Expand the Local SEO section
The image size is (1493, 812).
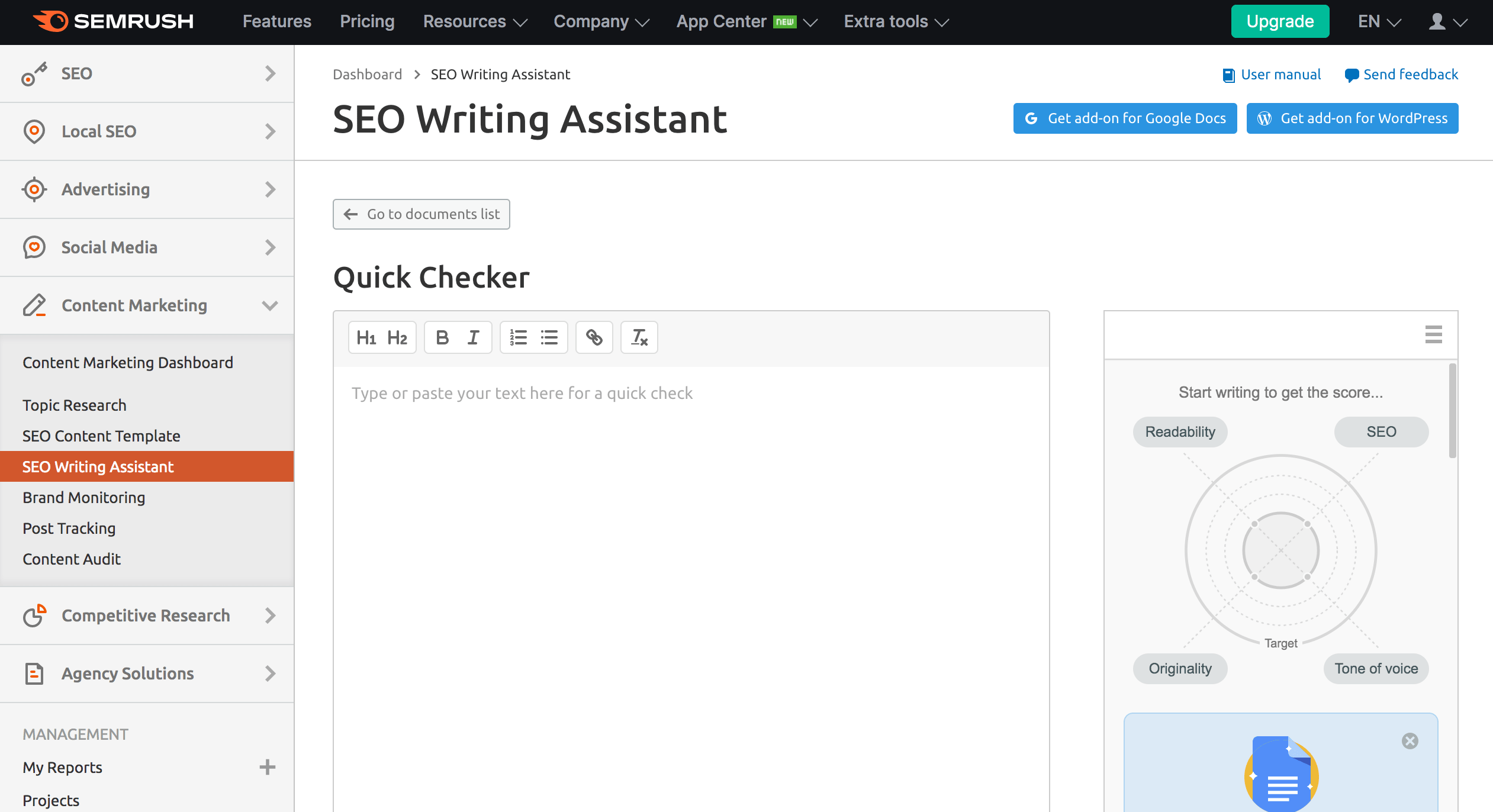pos(271,131)
